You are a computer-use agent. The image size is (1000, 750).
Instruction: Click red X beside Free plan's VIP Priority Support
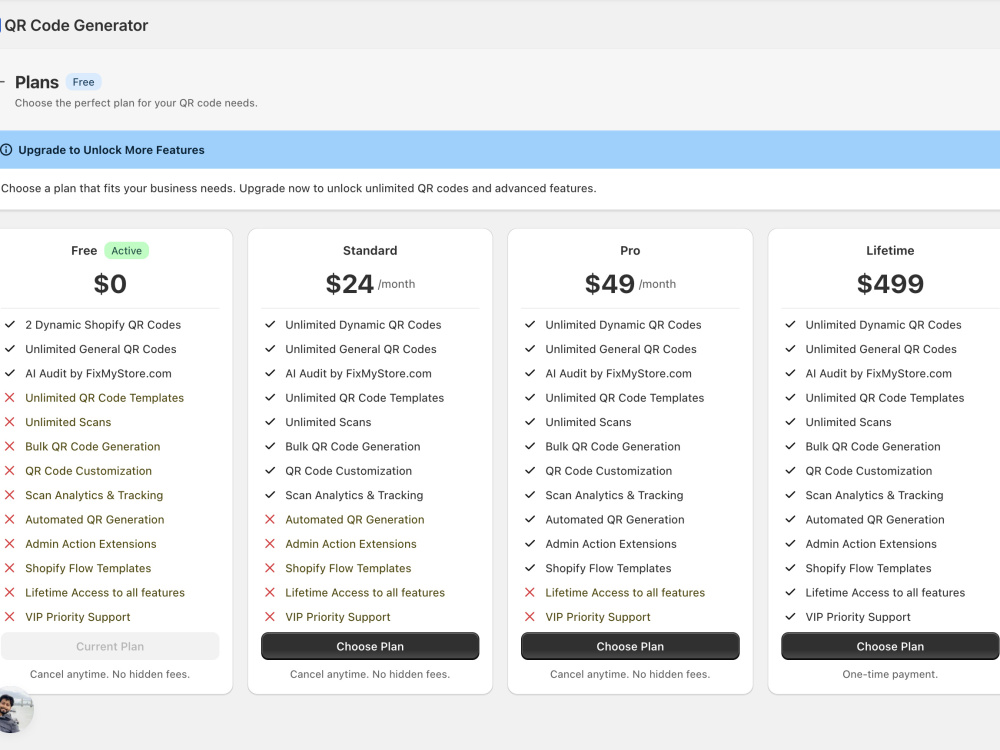coord(10,617)
